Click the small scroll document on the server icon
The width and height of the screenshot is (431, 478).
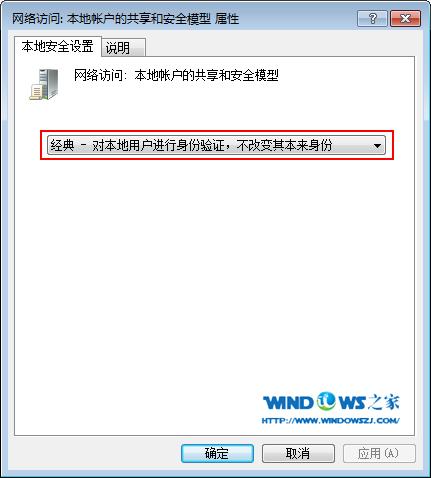[x=36, y=92]
